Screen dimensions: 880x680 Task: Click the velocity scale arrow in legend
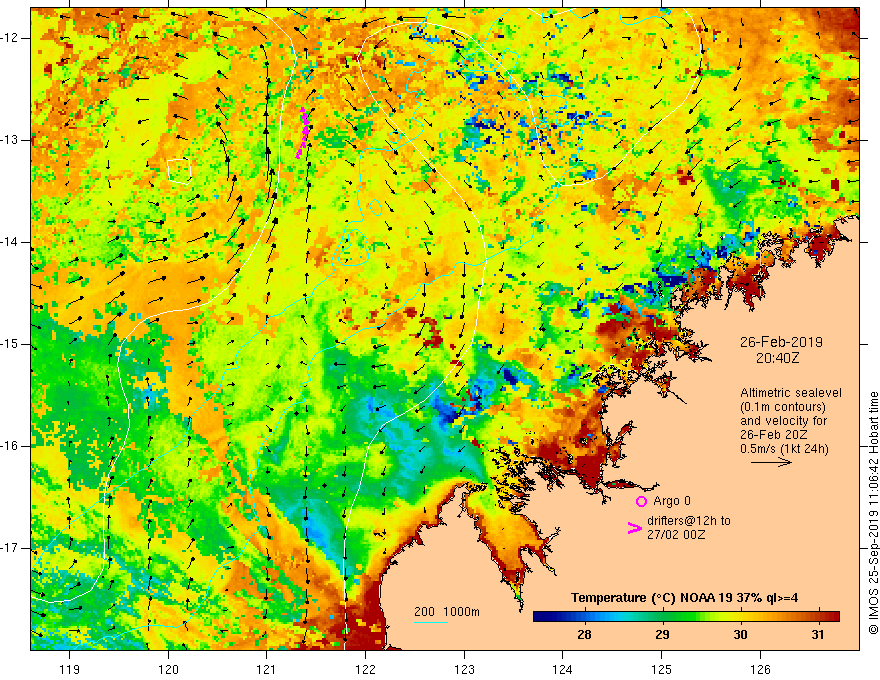(x=771, y=462)
